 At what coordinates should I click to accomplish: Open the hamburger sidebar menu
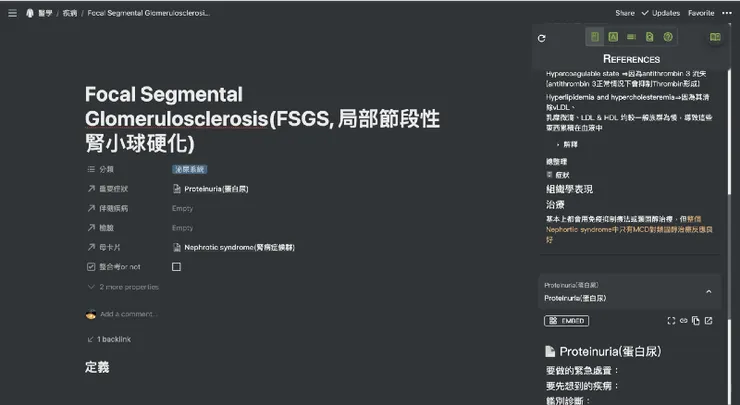pyautogui.click(x=13, y=13)
